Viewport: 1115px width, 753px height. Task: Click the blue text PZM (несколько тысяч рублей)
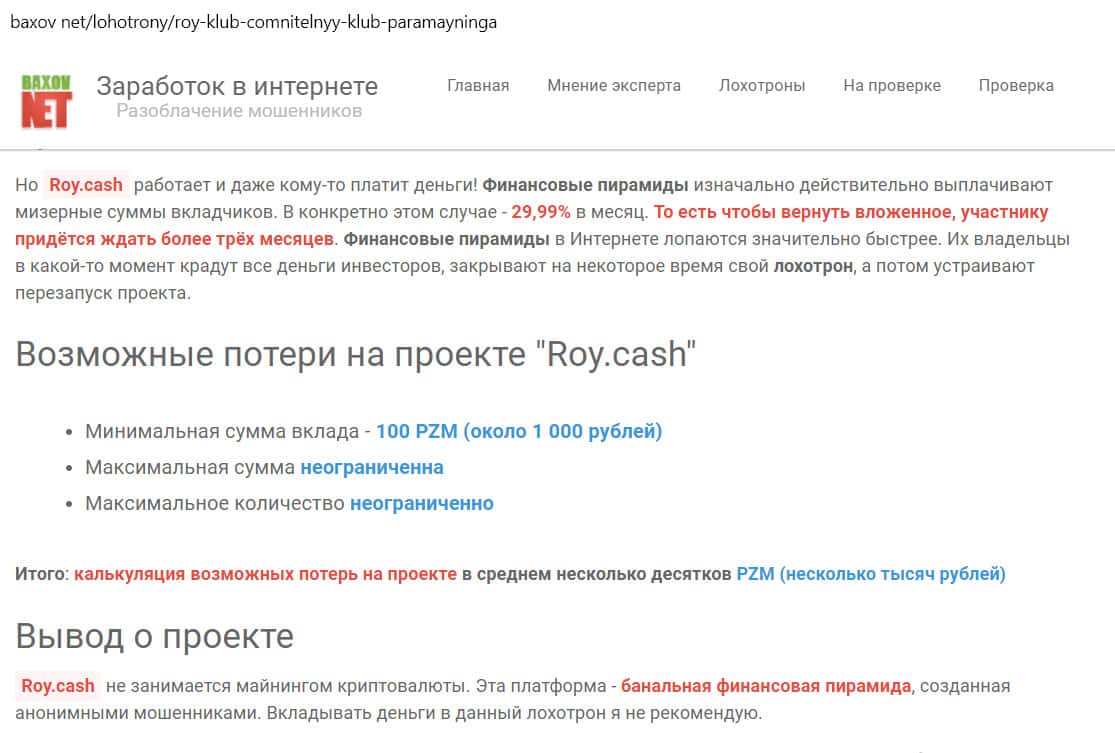[870, 574]
